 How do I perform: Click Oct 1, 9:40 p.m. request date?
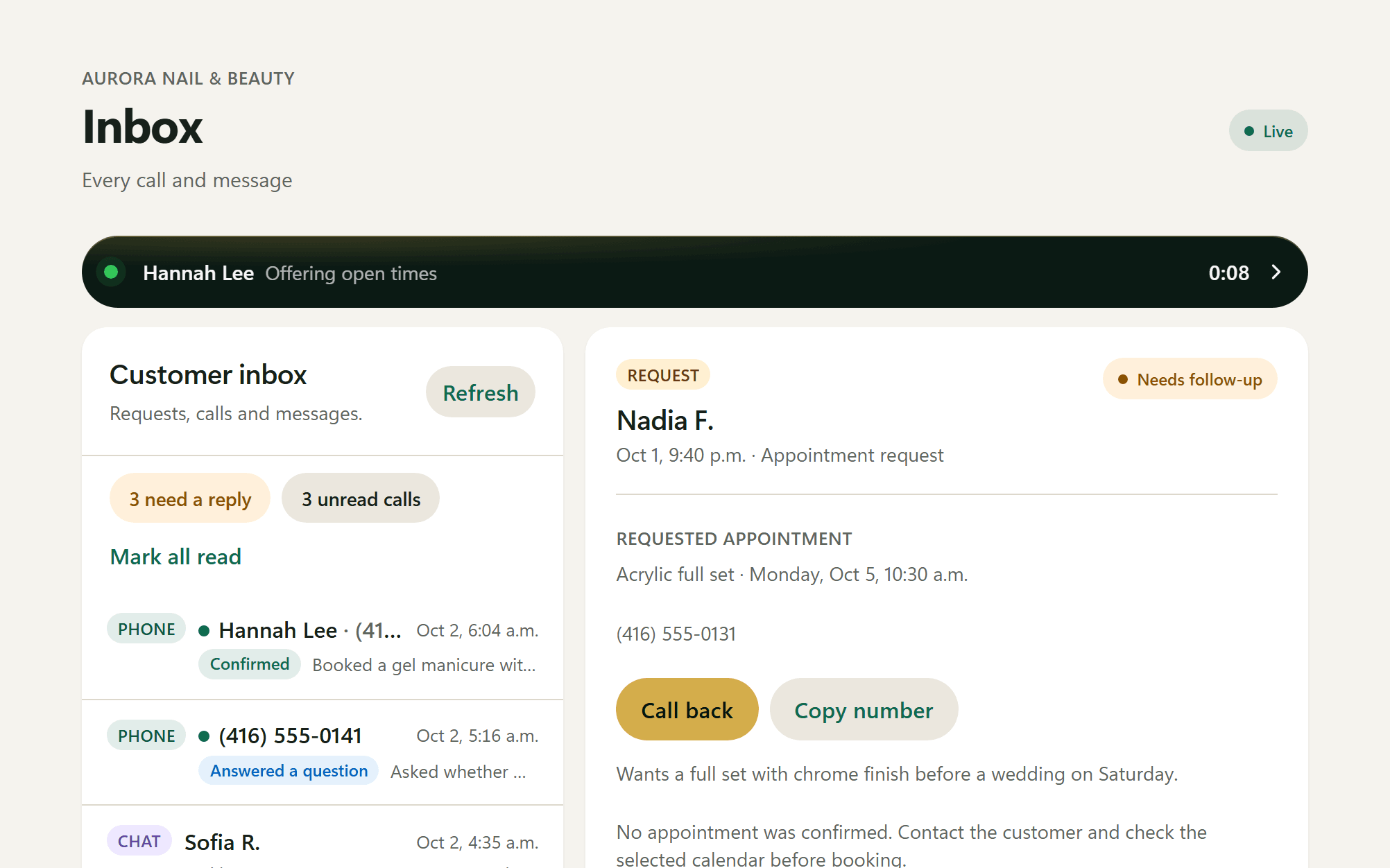(x=680, y=455)
